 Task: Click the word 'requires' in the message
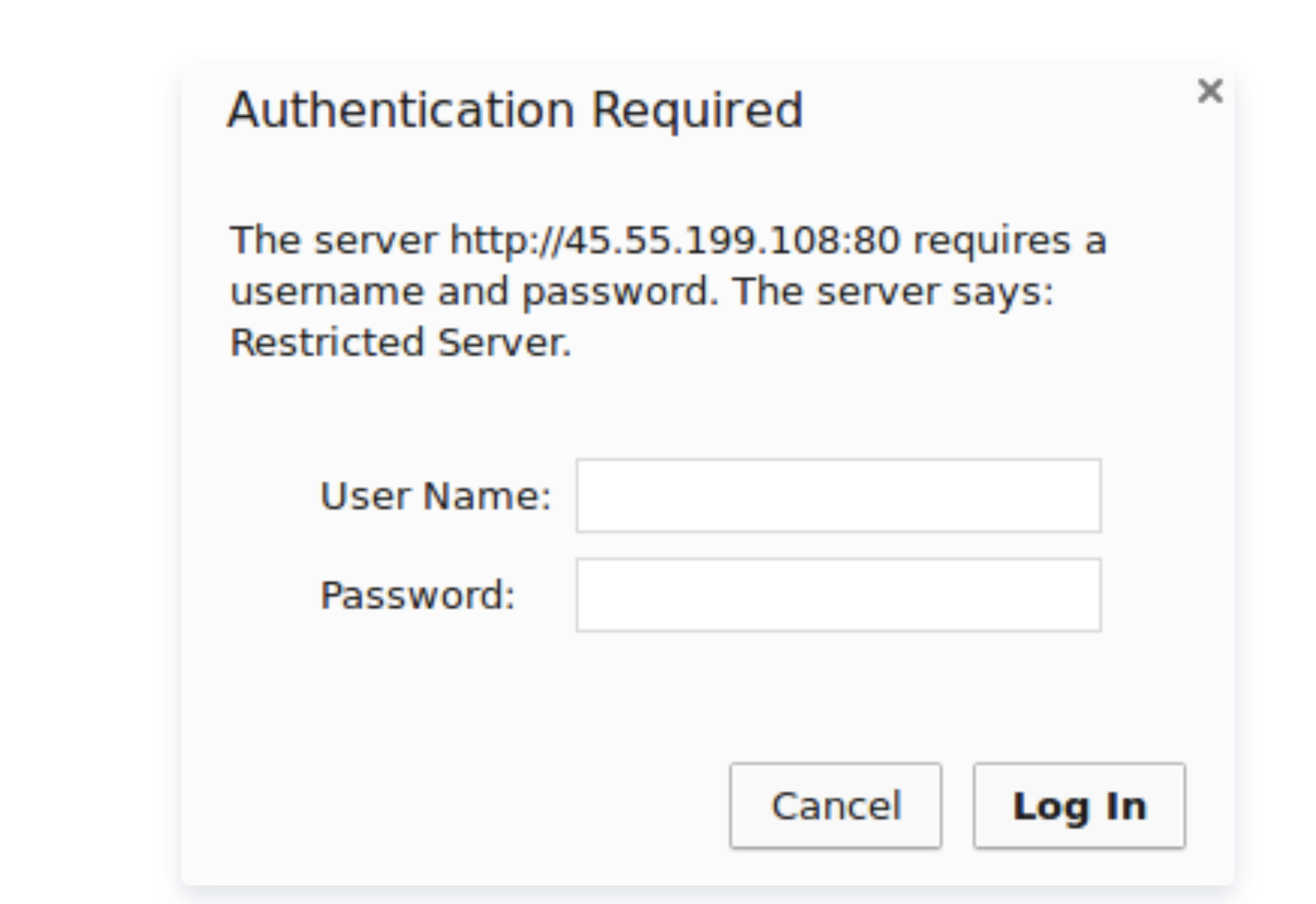(x=991, y=240)
